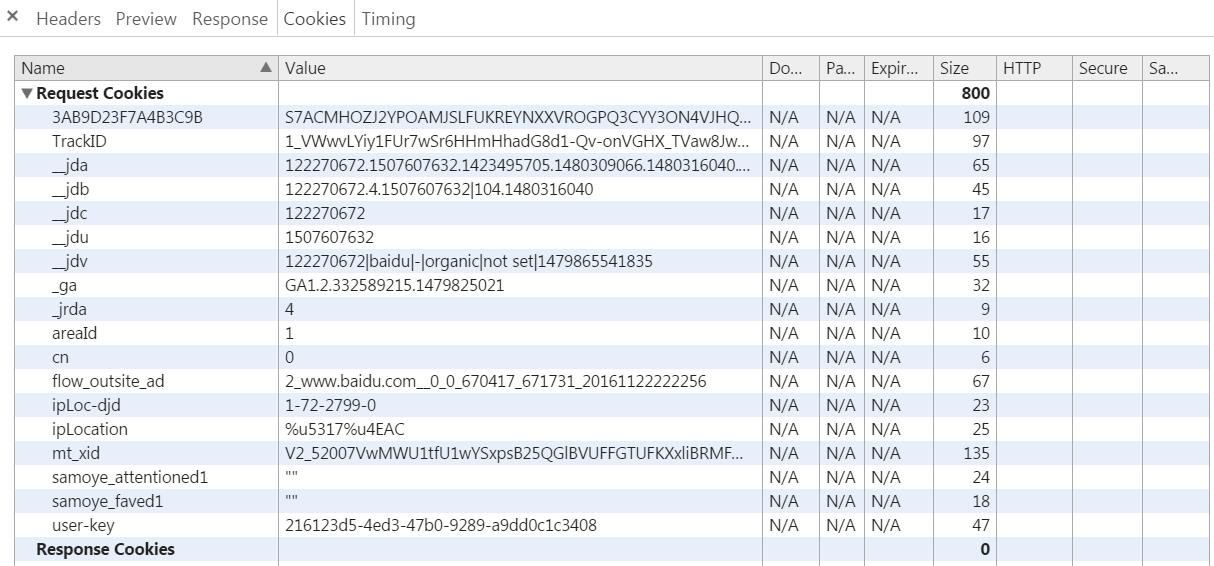The width and height of the screenshot is (1214, 566).
Task: Sort by the Size column header
Action: [954, 68]
